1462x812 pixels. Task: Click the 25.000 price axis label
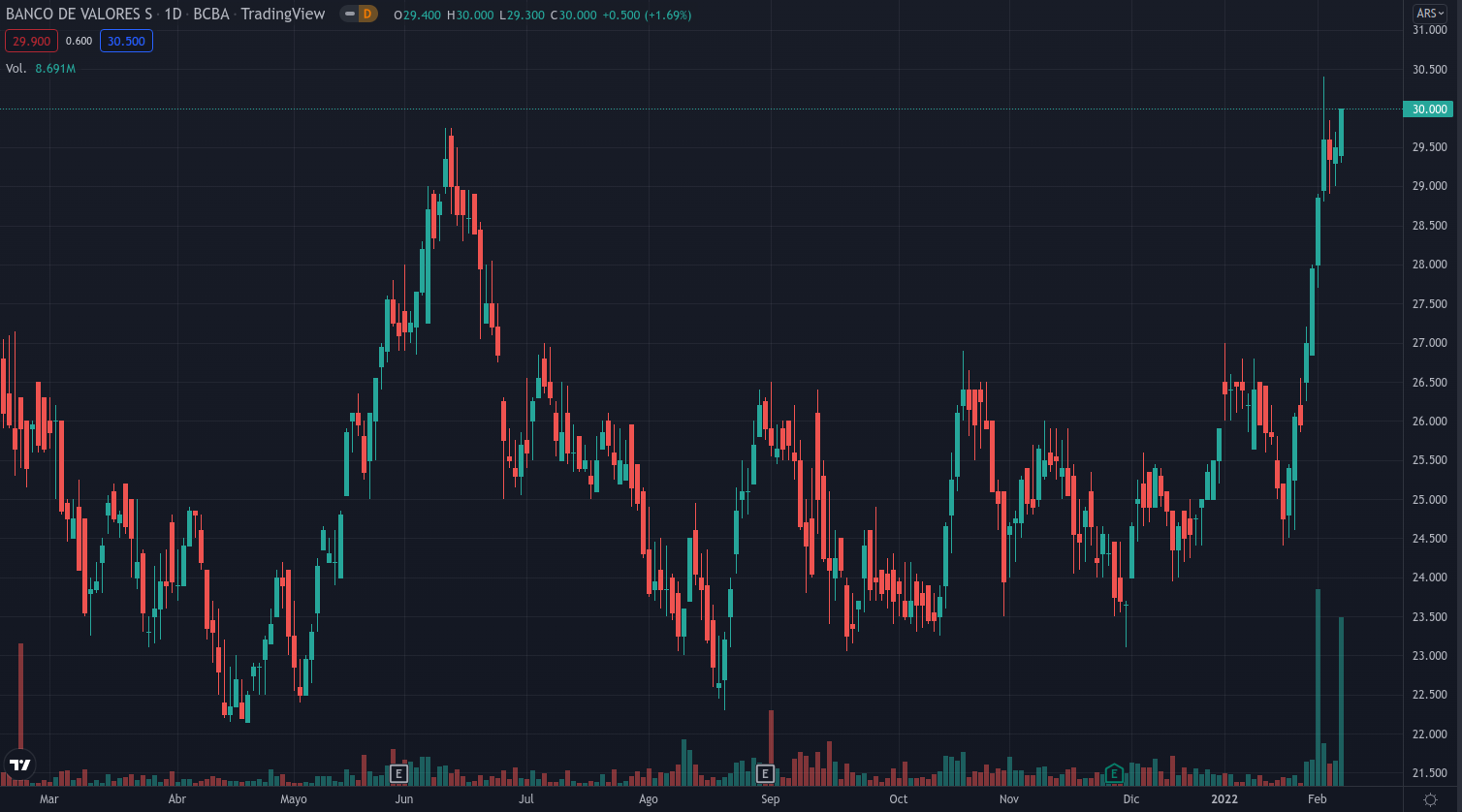point(1430,500)
